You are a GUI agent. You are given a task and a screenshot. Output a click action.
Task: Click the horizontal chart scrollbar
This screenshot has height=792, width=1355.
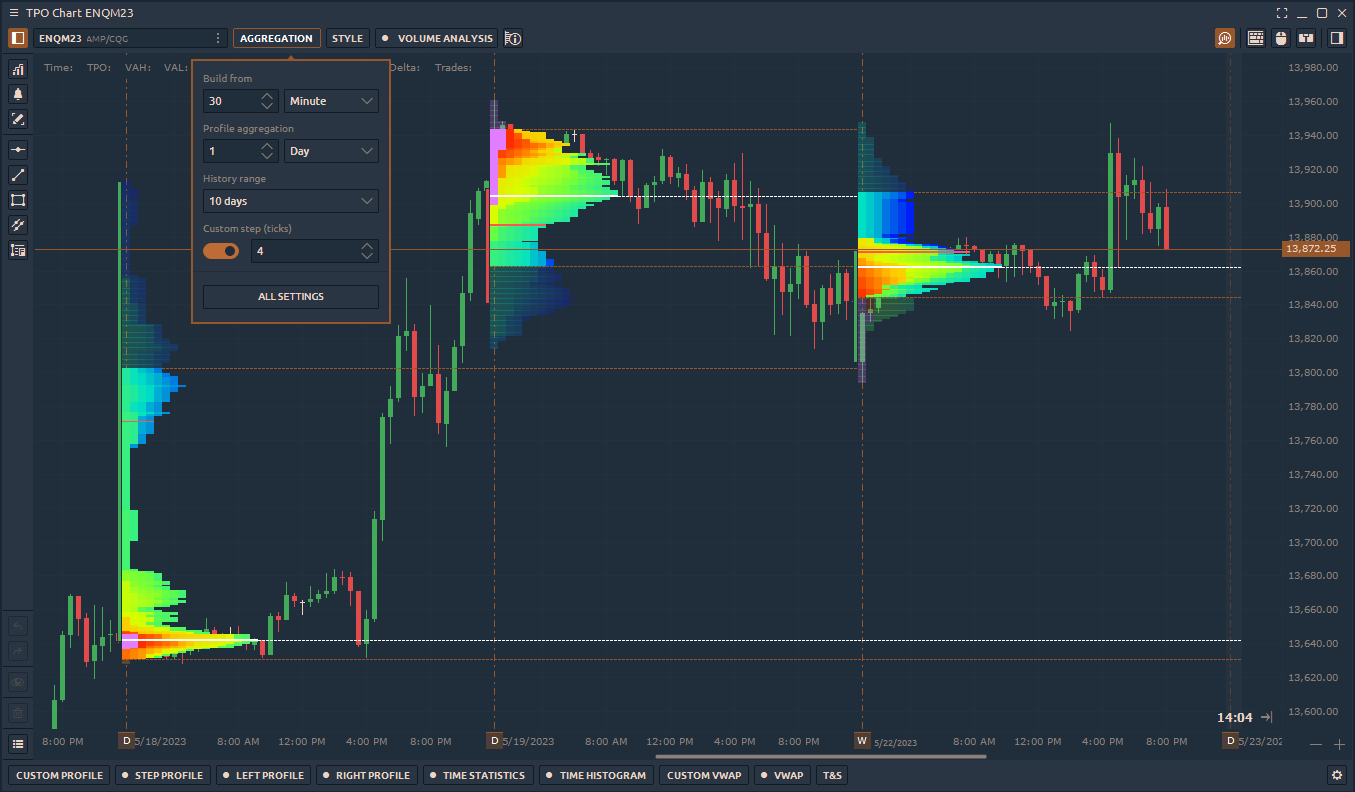tap(820, 757)
